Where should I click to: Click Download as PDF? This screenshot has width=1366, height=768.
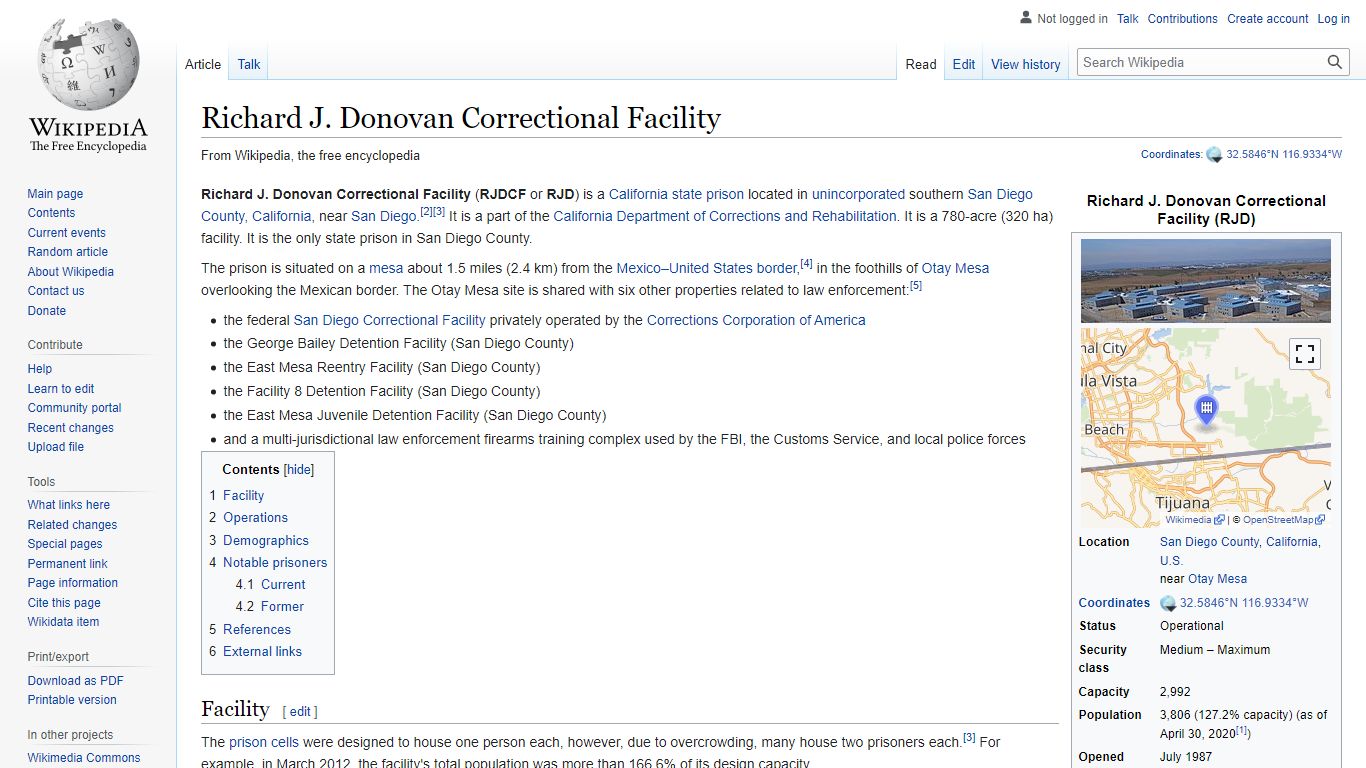coord(76,681)
